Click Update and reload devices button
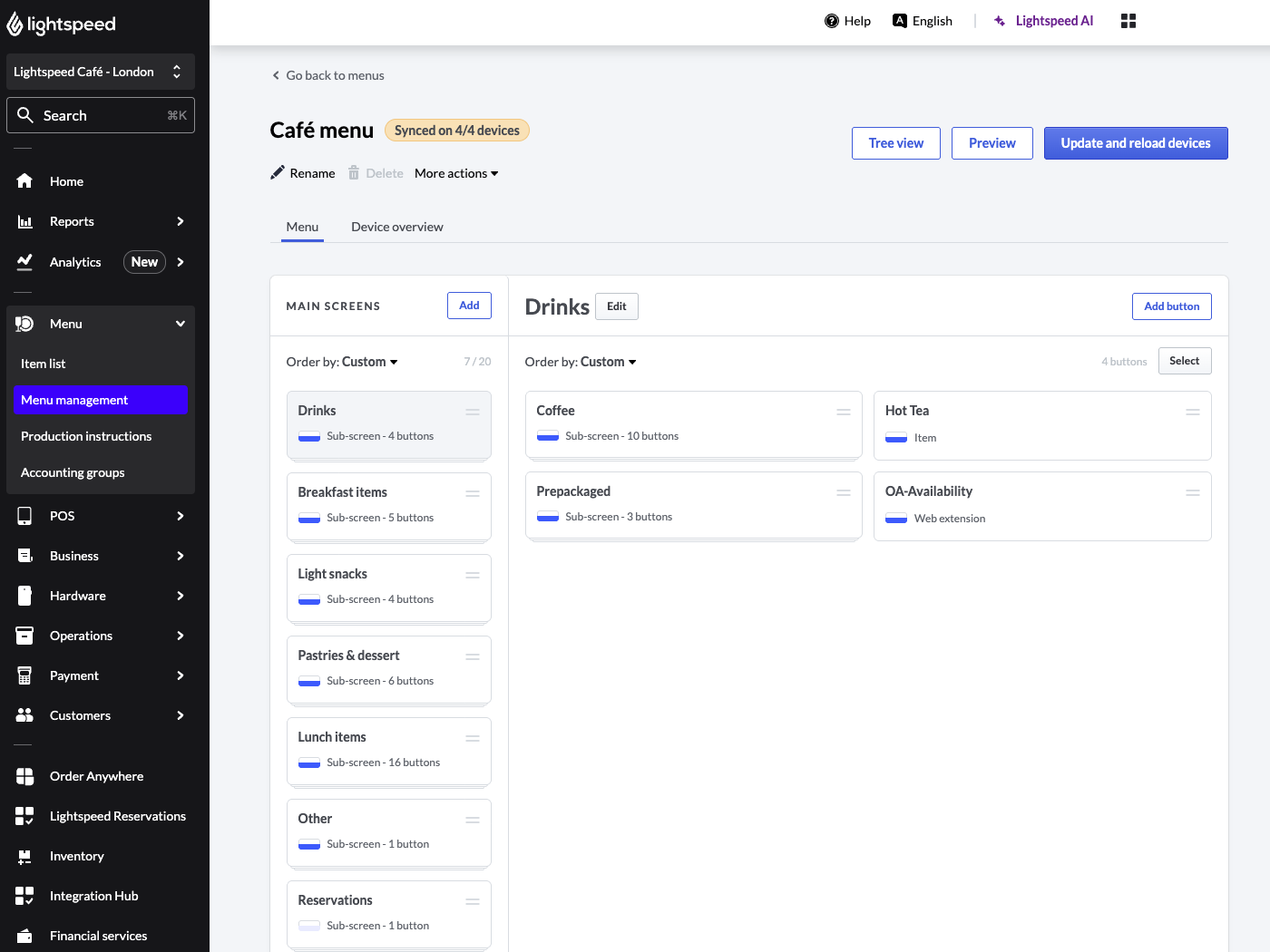This screenshot has height=952, width=1270. tap(1136, 143)
